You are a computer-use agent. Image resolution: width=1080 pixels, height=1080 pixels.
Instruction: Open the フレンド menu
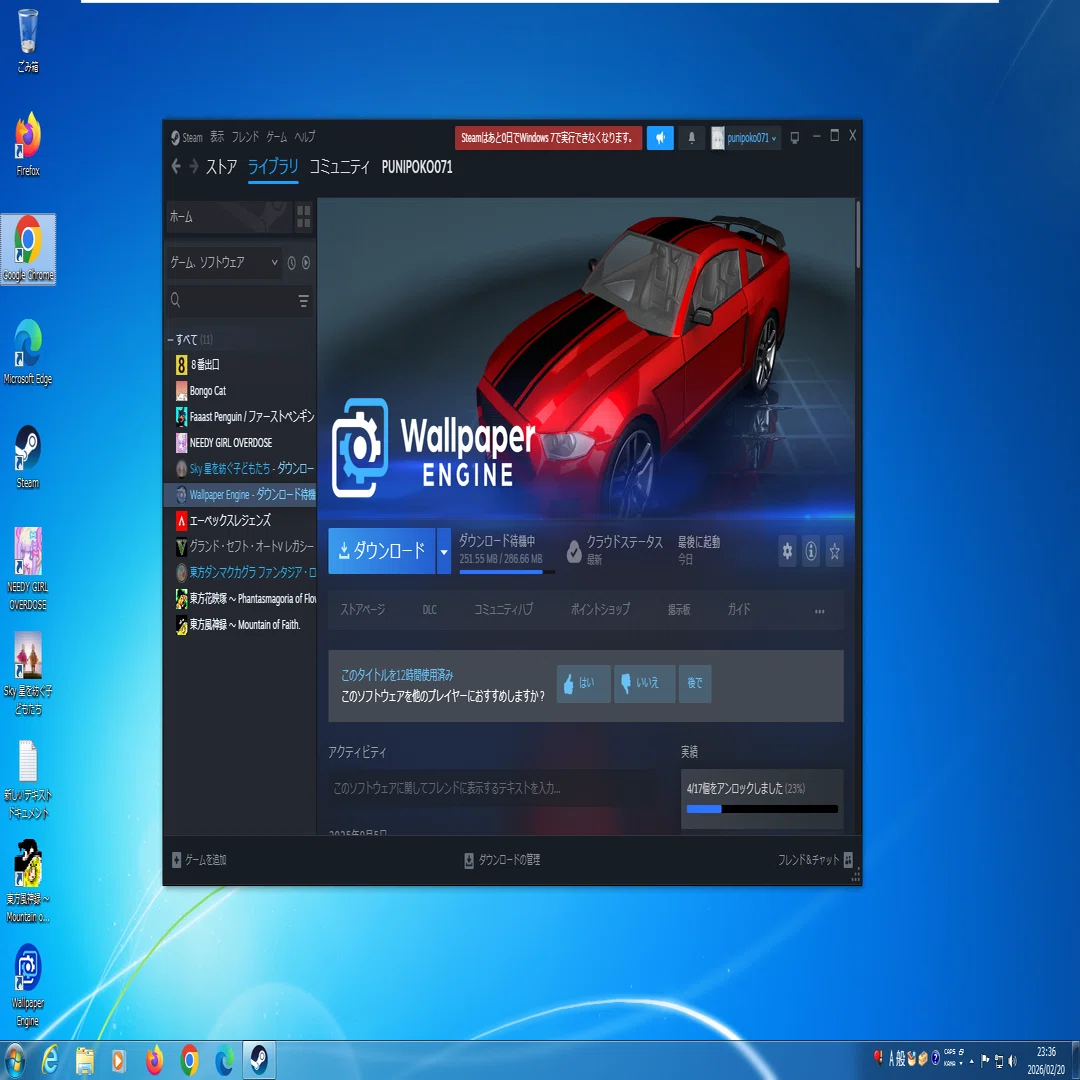tap(245, 137)
